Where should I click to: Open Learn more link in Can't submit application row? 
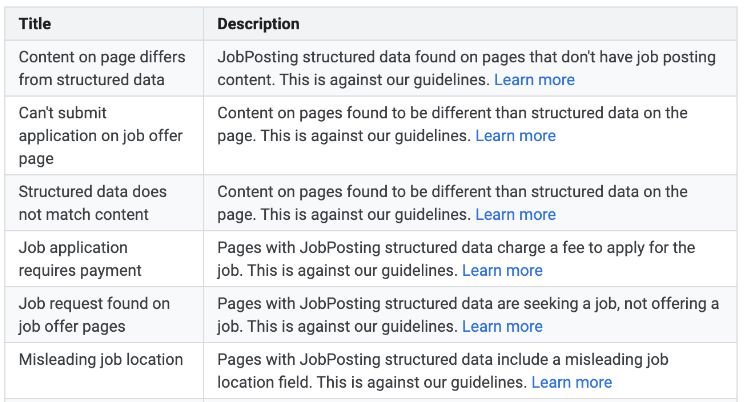click(515, 136)
